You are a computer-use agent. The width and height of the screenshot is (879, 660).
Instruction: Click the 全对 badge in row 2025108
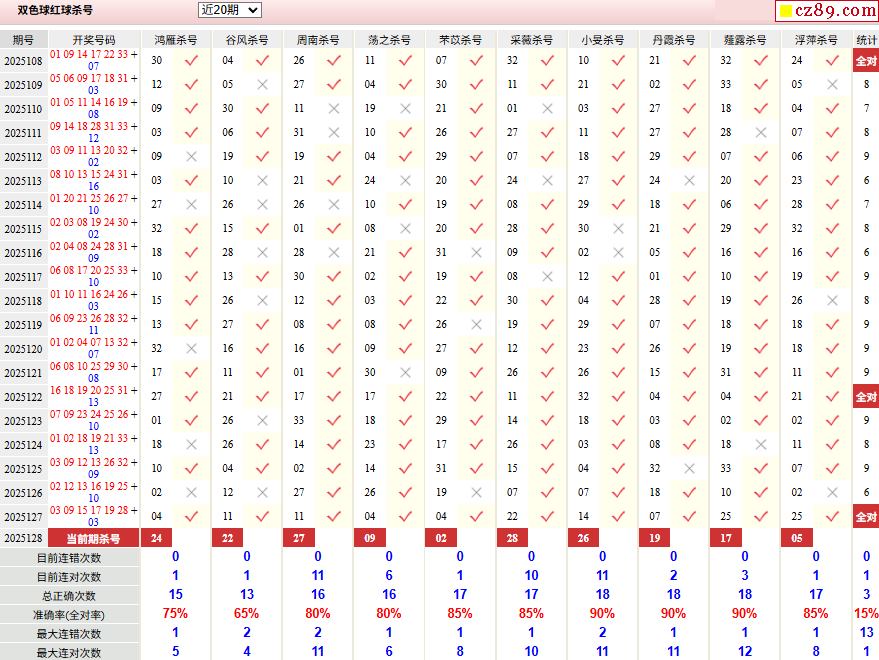865,61
